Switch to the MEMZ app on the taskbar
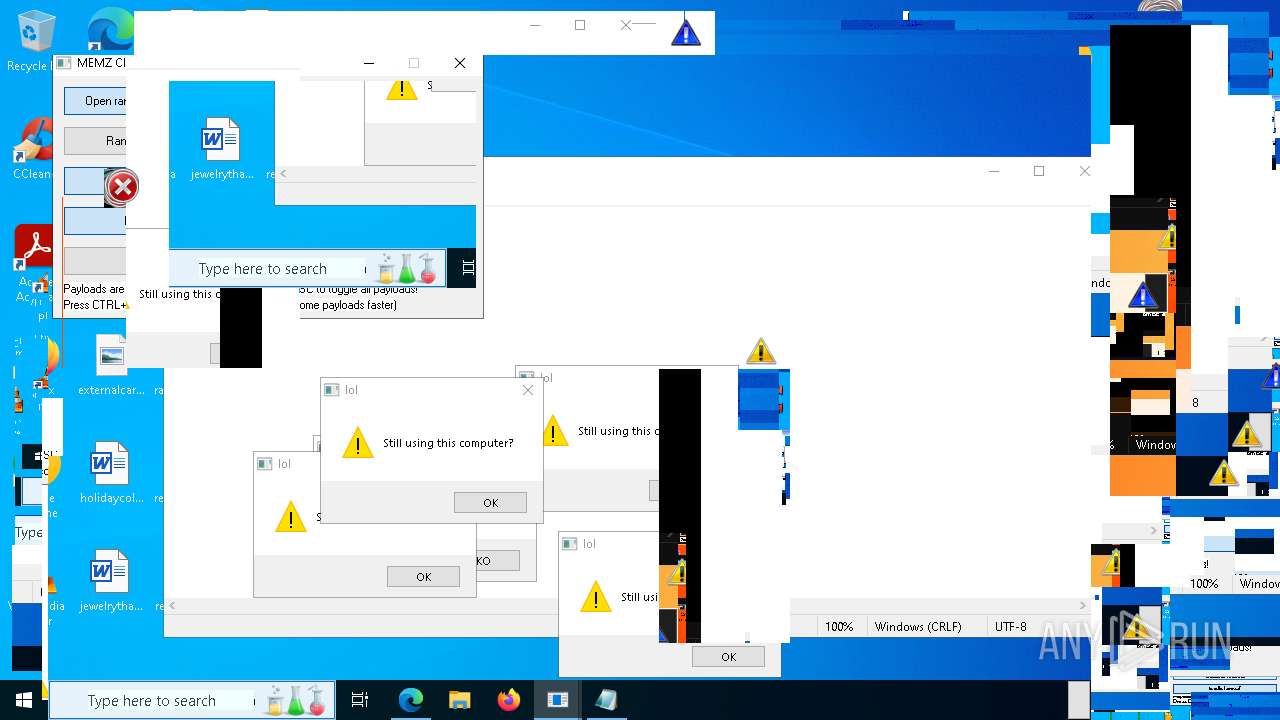This screenshot has height=720, width=1280. coord(558,700)
